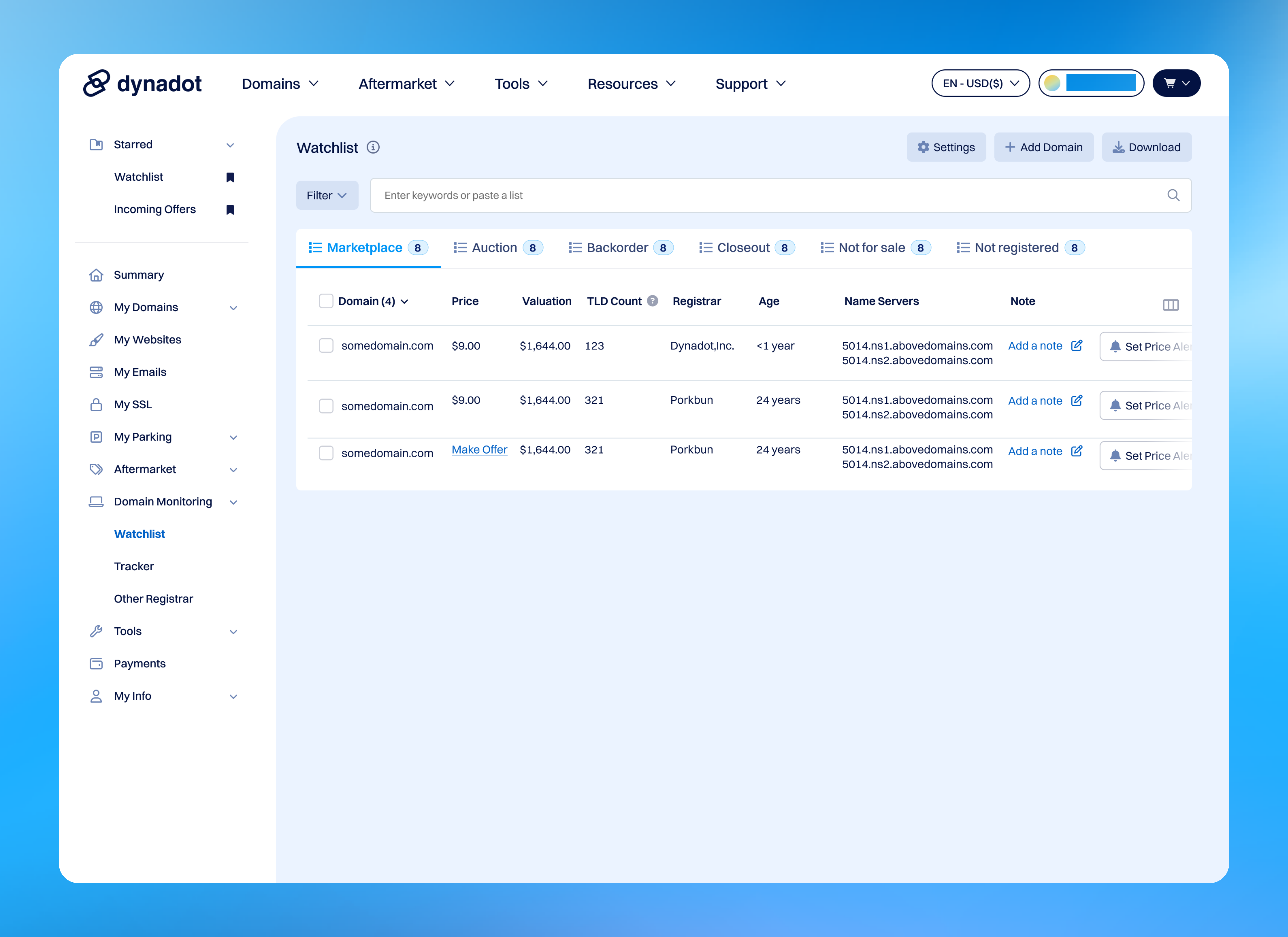The height and width of the screenshot is (937, 1288).
Task: Click the edit note icon in Make Offer row
Action: pos(1077,451)
